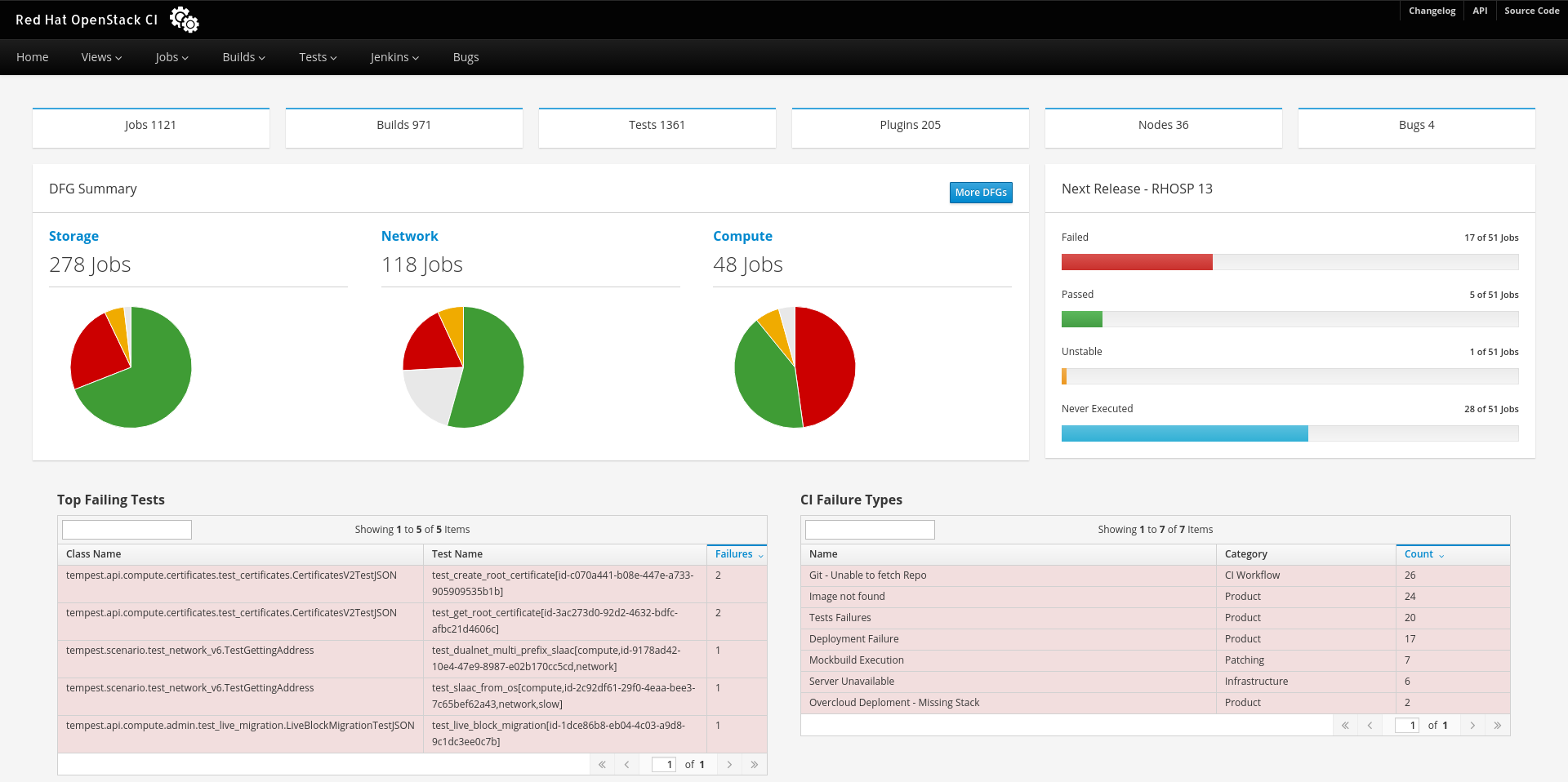This screenshot has height=782, width=1568.
Task: Select test_slaac_from_os test row
Action: (412, 696)
